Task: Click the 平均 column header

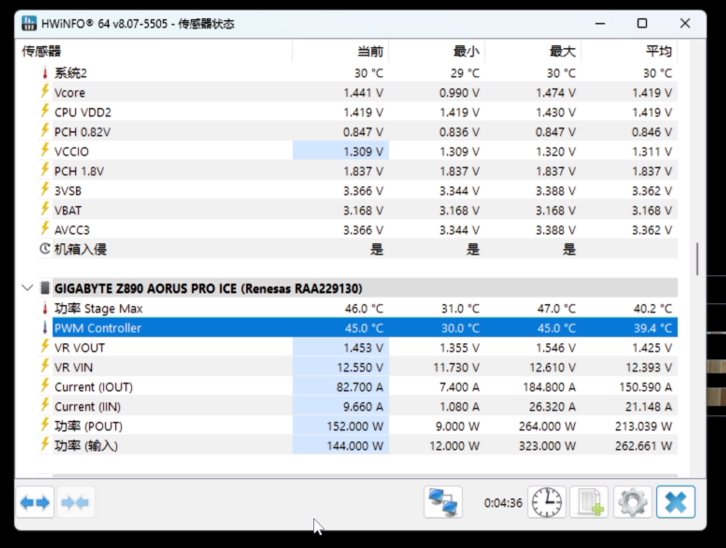Action: point(658,51)
